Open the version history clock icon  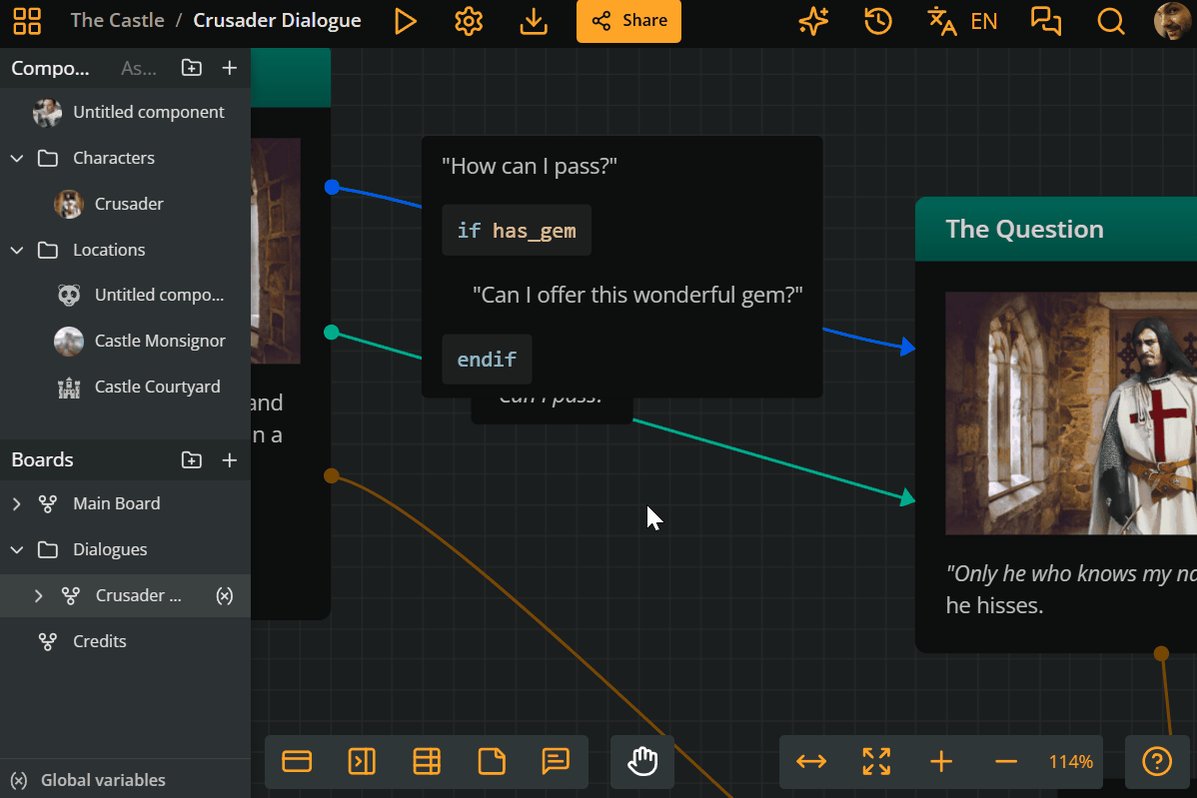878,21
